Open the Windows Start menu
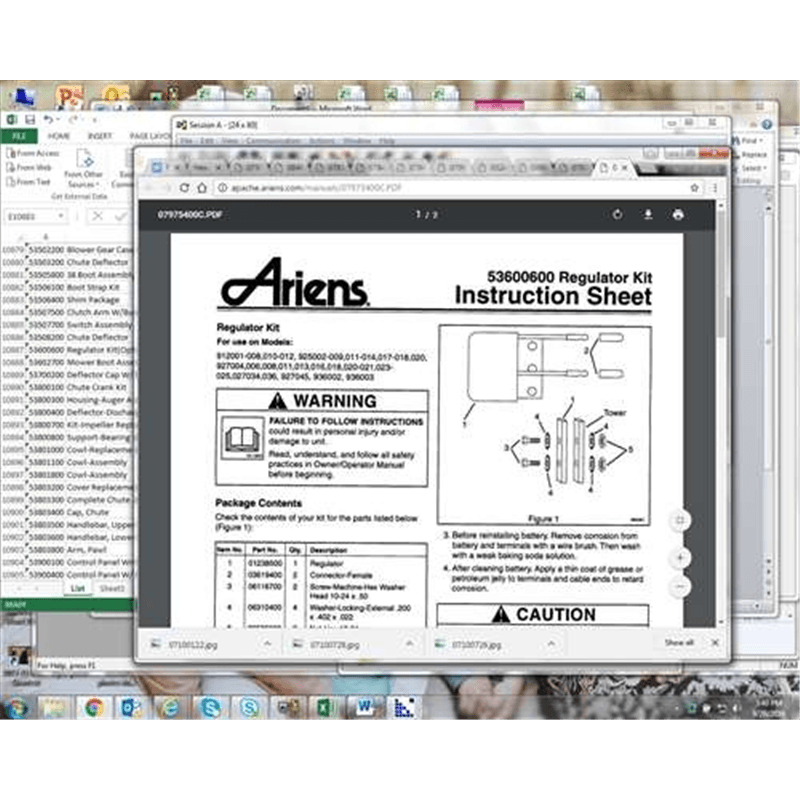The image size is (800, 800). (16, 707)
